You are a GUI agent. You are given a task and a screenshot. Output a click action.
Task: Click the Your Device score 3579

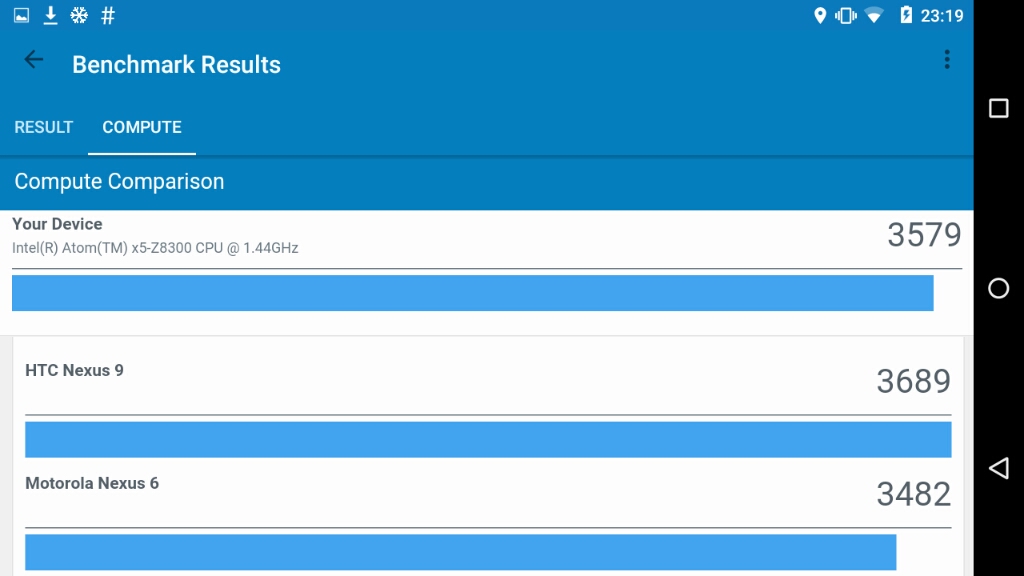pos(924,235)
